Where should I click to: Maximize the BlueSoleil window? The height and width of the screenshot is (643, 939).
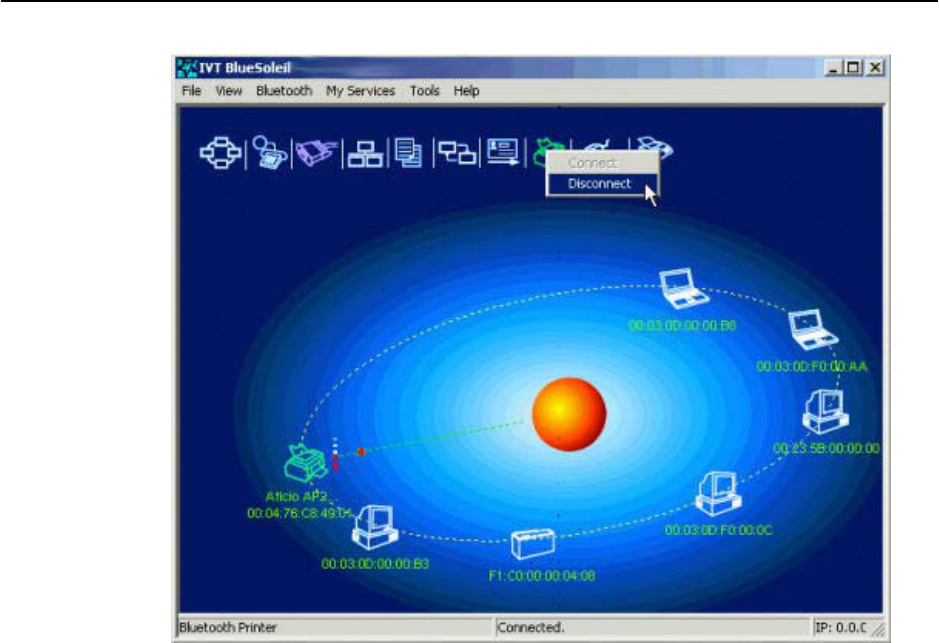tap(852, 68)
